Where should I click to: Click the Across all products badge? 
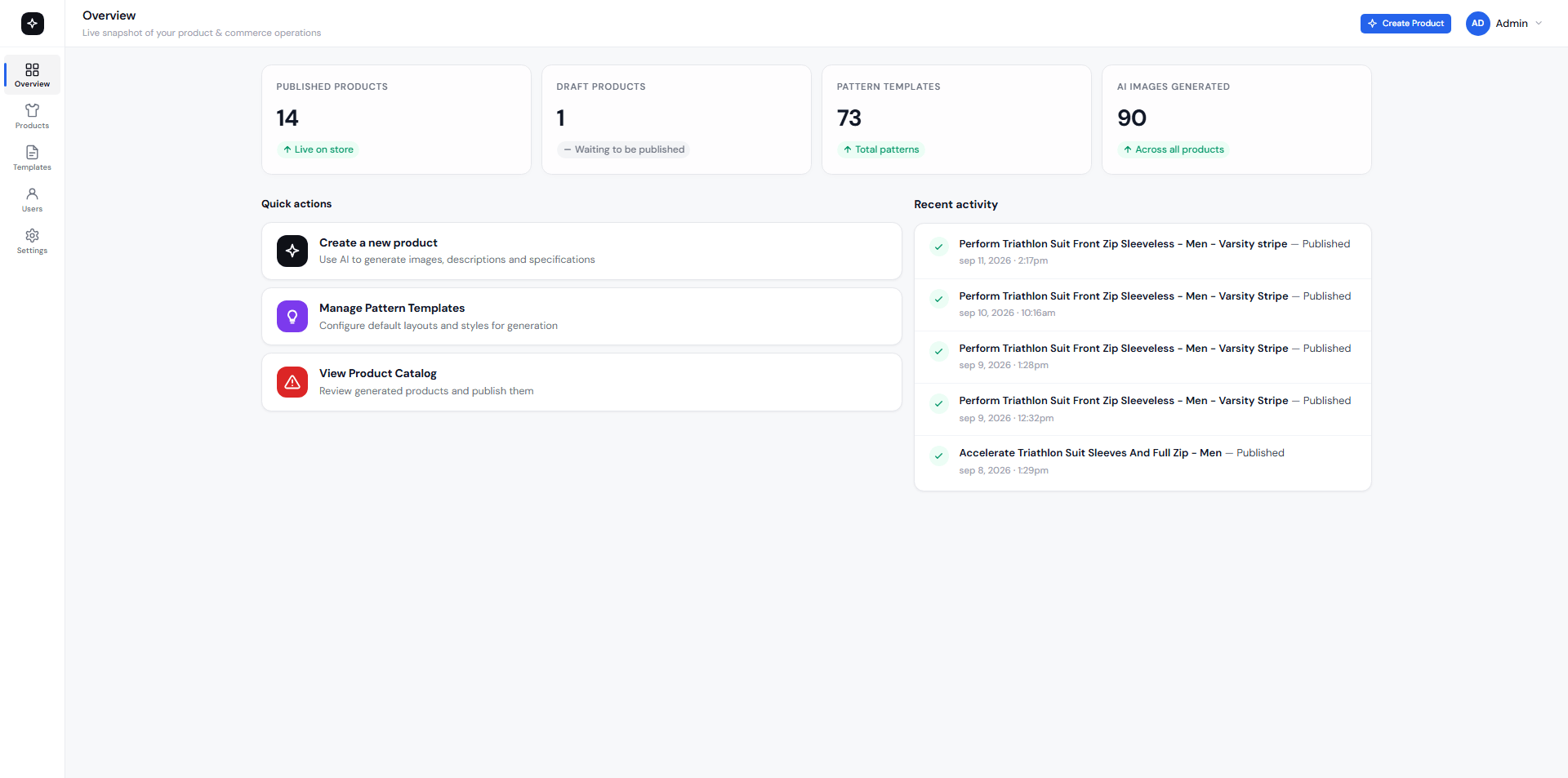(1174, 149)
